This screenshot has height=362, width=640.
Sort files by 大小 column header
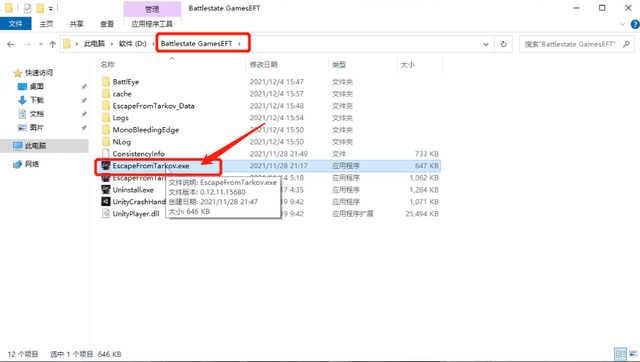pos(408,64)
